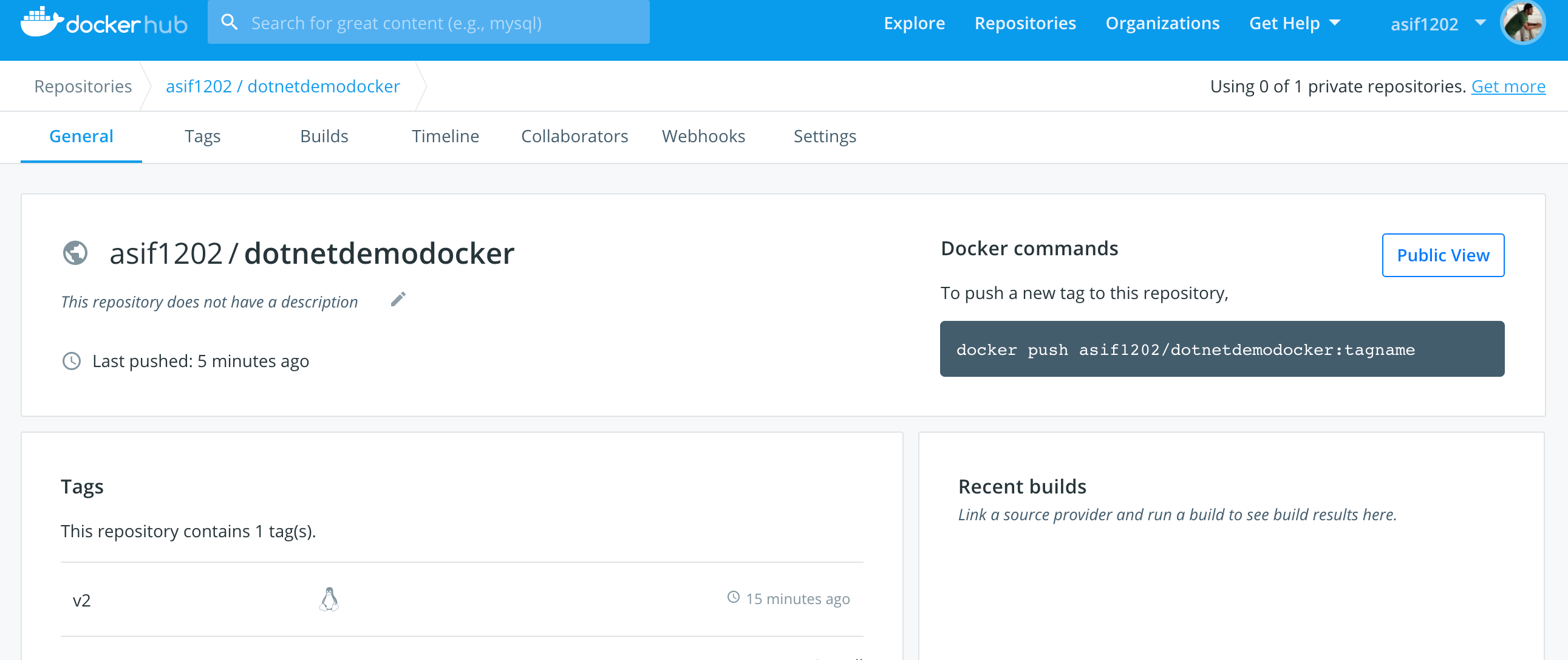The height and width of the screenshot is (660, 1568).
Task: Click the Linux penguin icon on the v2 tag
Action: click(x=329, y=599)
